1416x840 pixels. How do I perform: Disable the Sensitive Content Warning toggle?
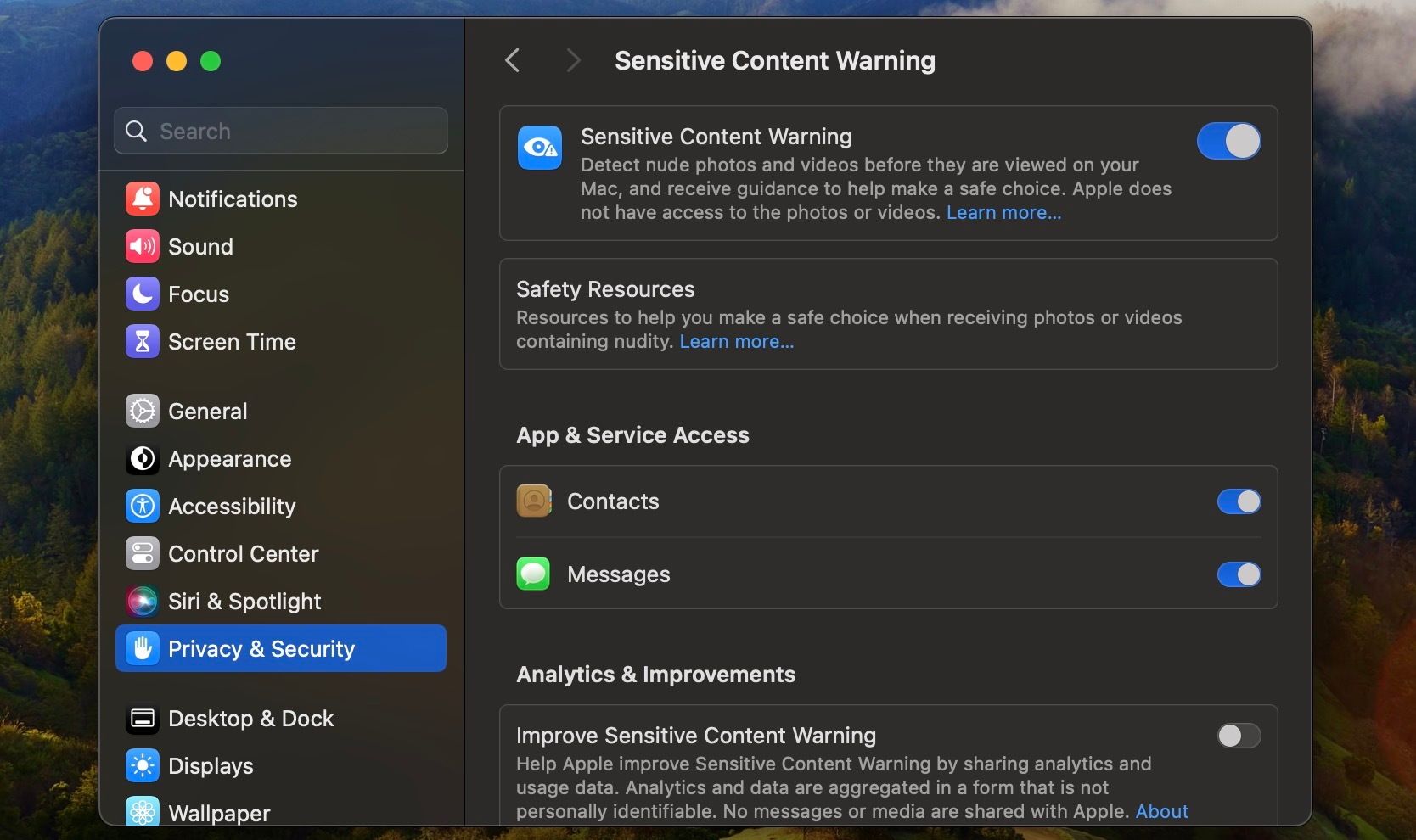(x=1228, y=141)
